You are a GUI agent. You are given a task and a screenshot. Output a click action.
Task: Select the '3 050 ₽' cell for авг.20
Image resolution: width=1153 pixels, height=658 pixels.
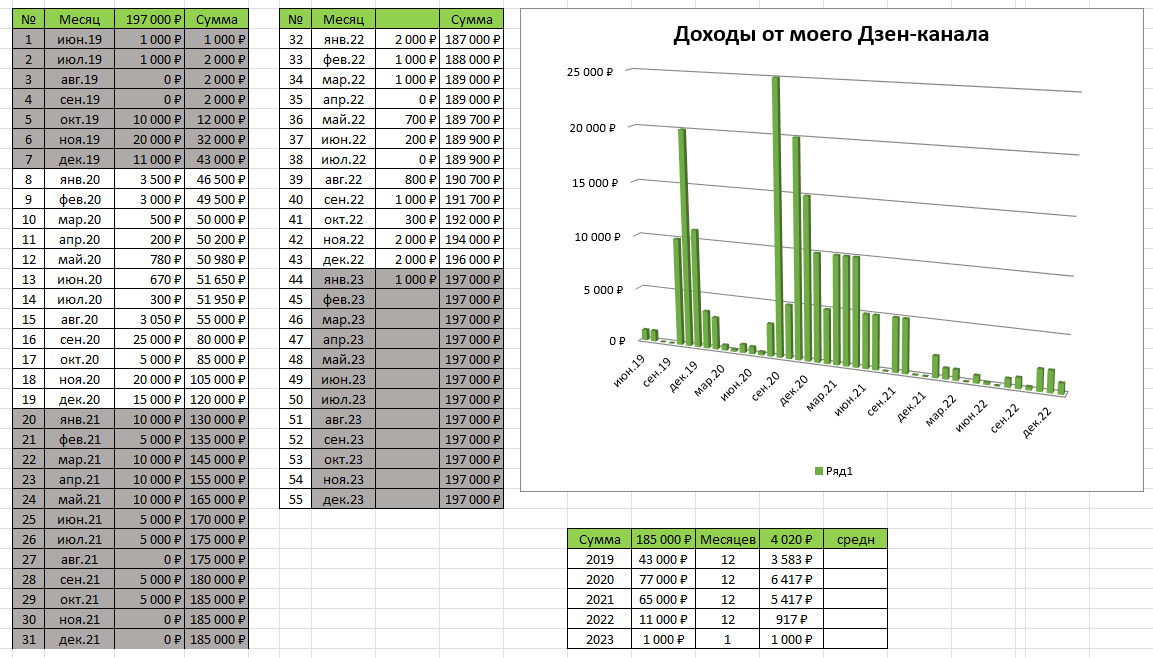[x=149, y=320]
